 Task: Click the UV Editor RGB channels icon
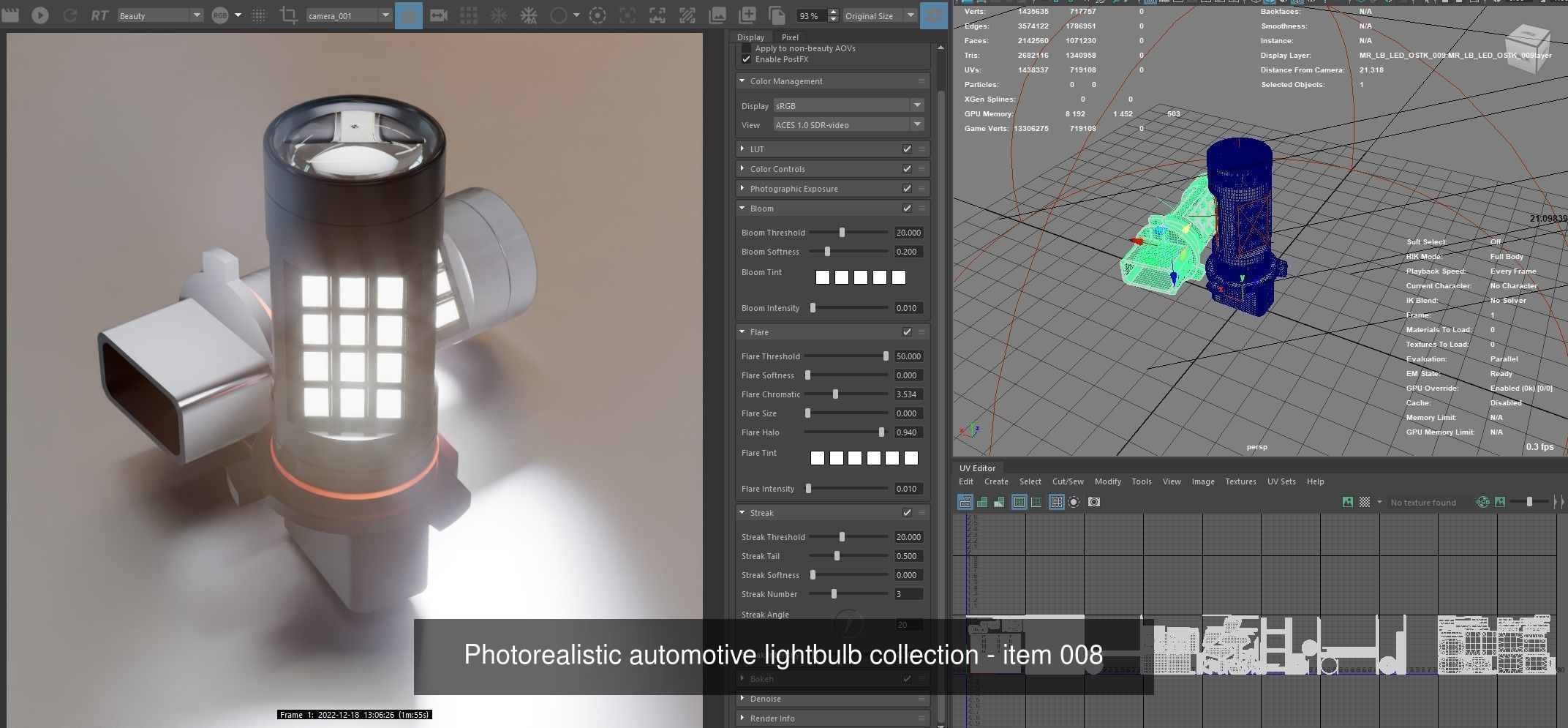click(x=1483, y=502)
